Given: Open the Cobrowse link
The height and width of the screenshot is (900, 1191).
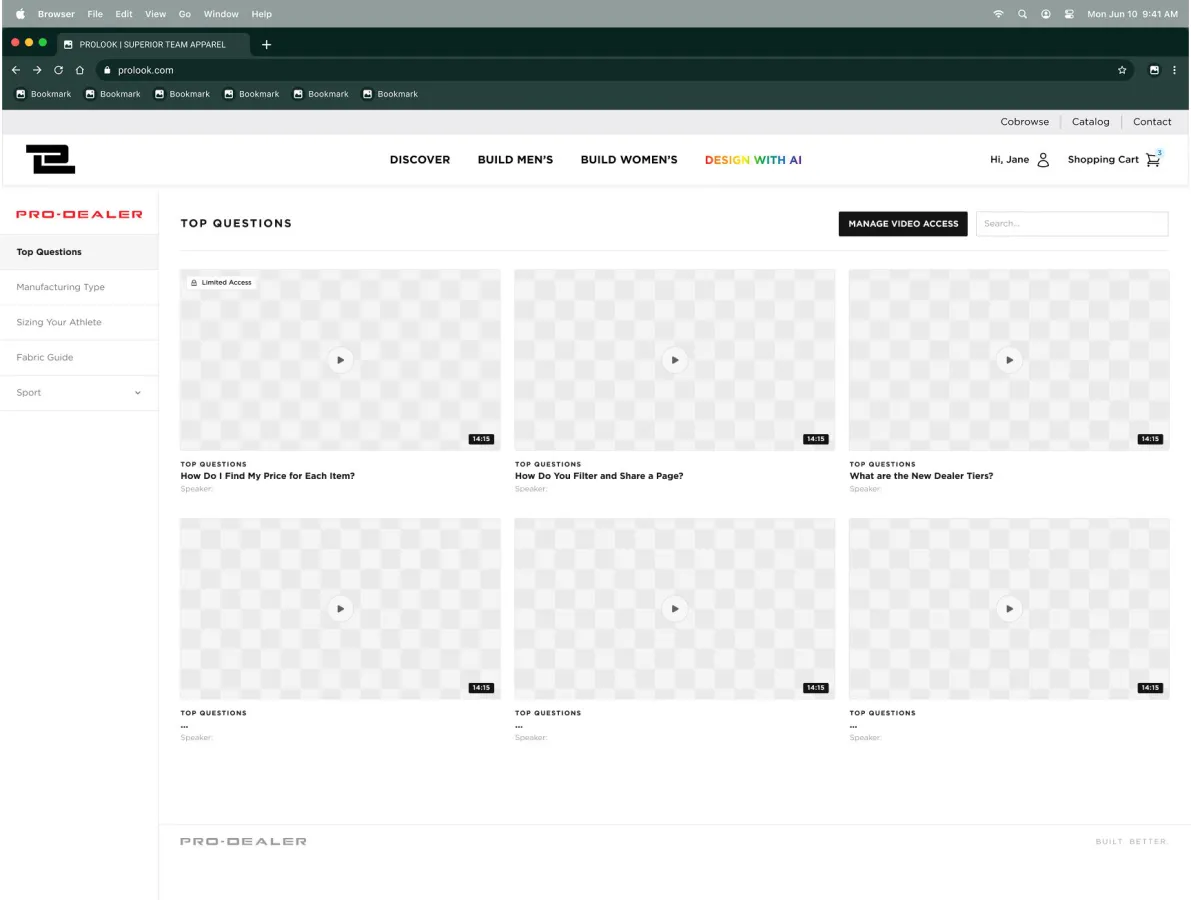Looking at the screenshot, I should 1024,122.
